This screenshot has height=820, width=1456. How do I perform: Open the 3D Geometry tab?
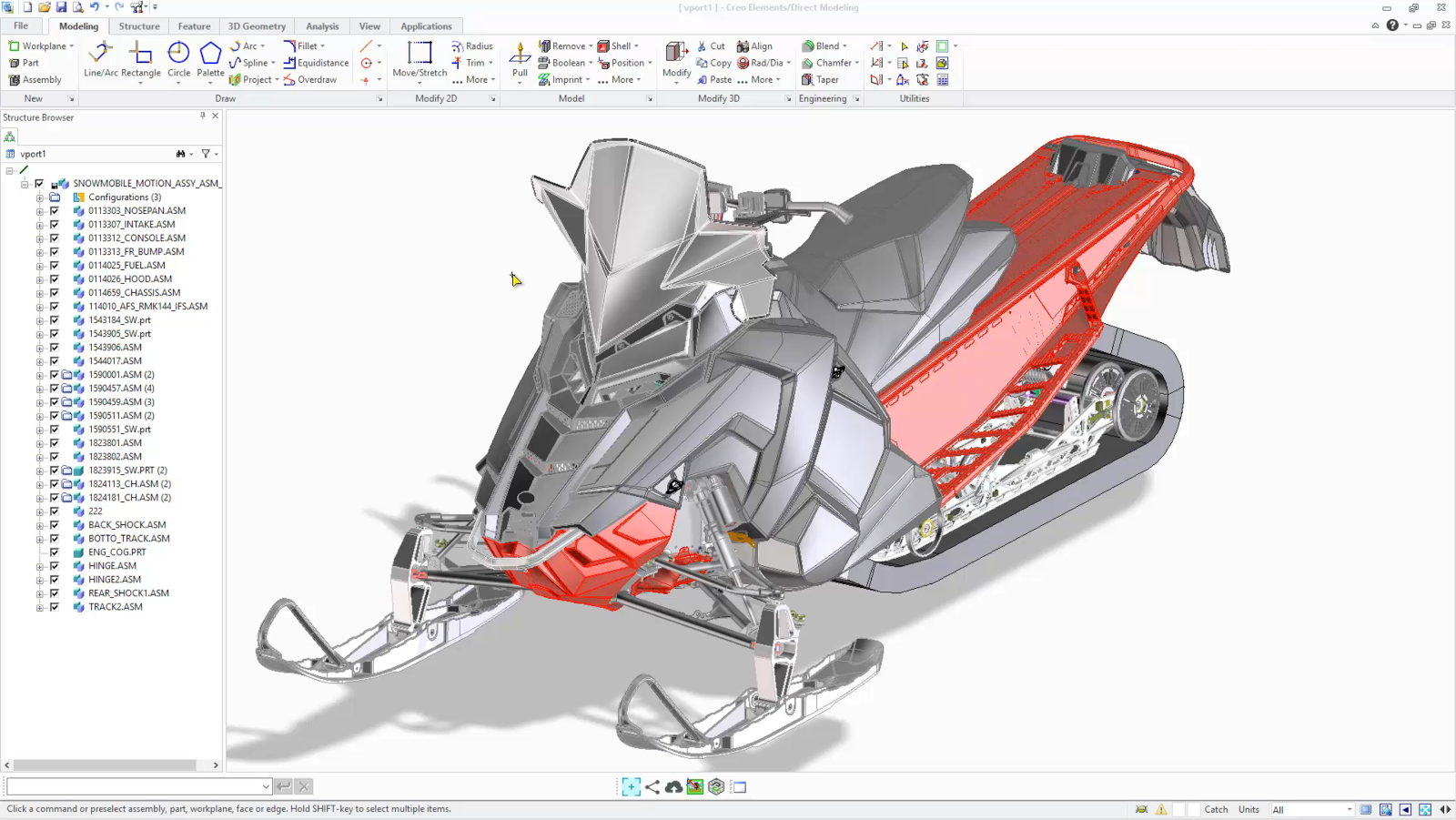pyautogui.click(x=257, y=25)
